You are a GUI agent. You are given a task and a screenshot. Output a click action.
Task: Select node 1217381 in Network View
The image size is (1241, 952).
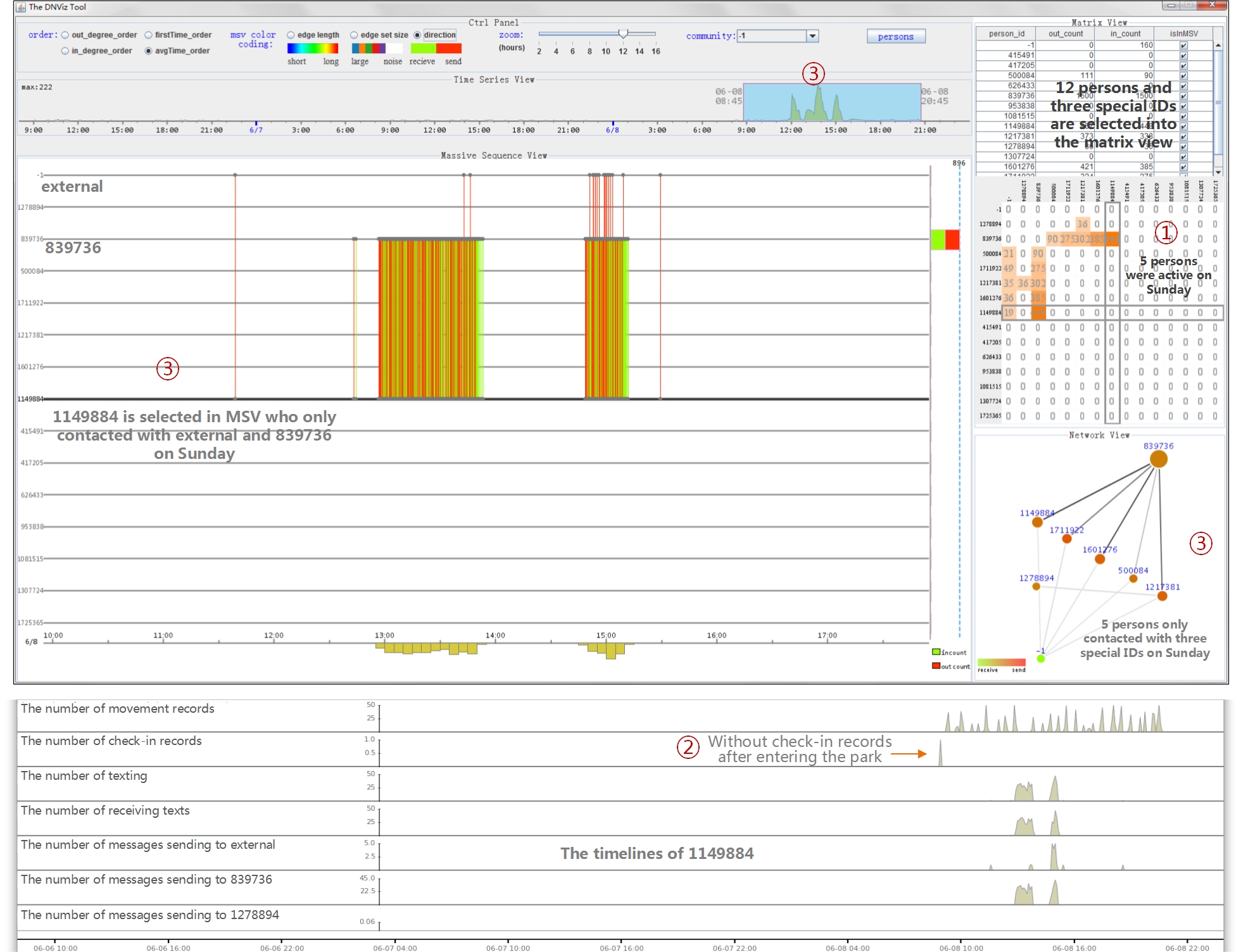(1162, 596)
